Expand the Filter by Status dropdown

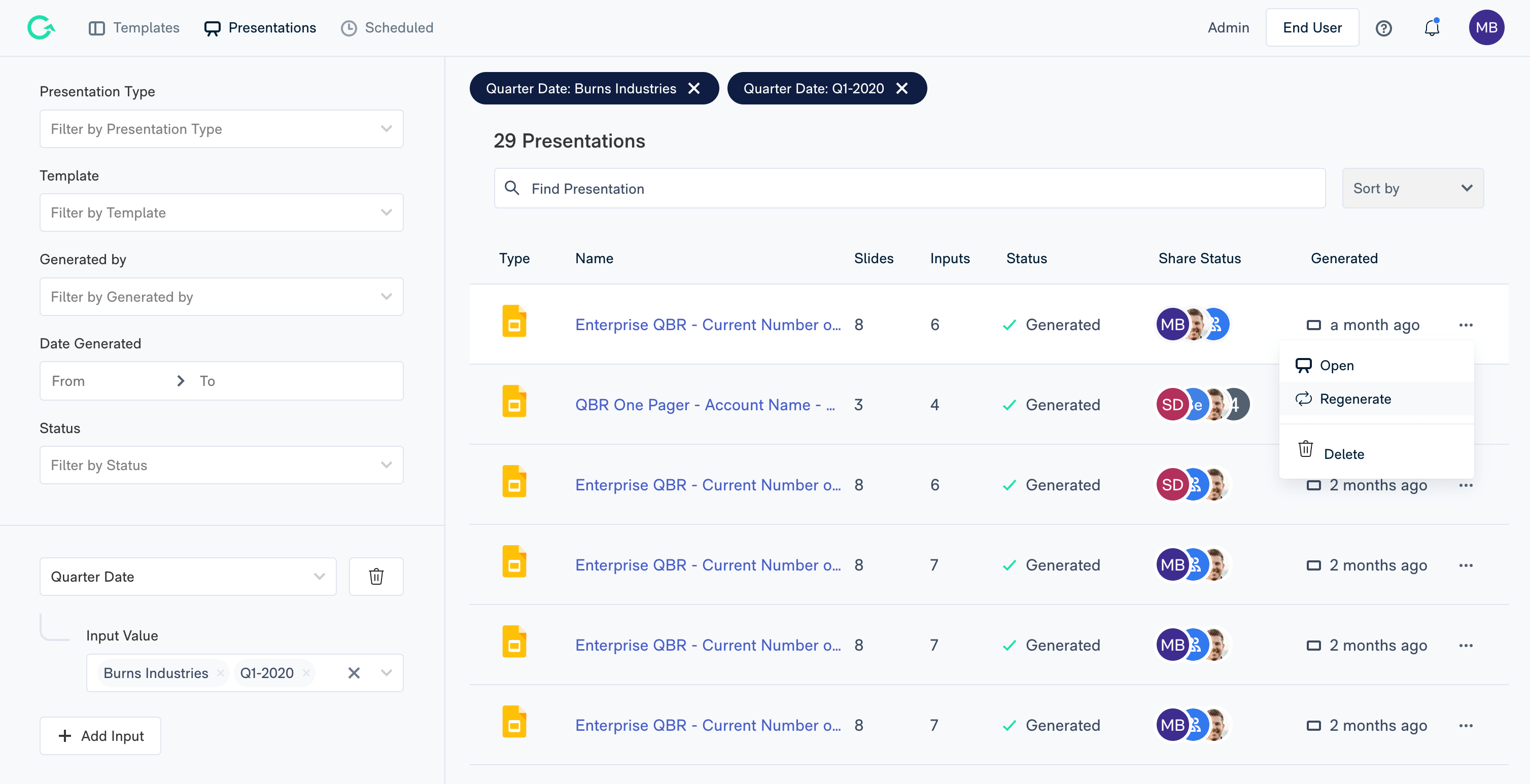221,465
